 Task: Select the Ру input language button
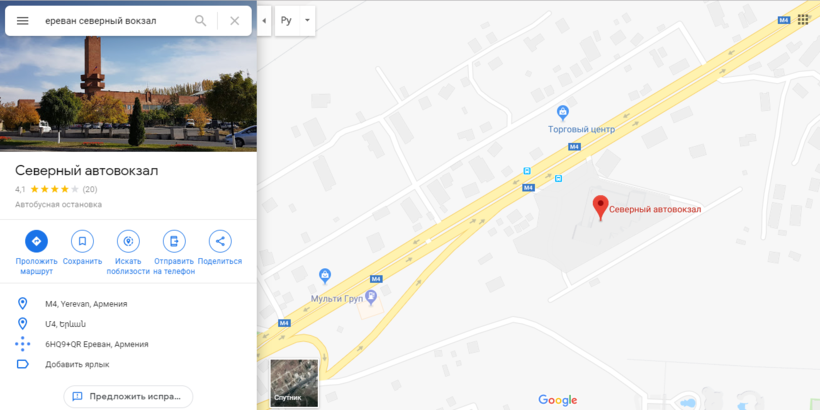(287, 21)
